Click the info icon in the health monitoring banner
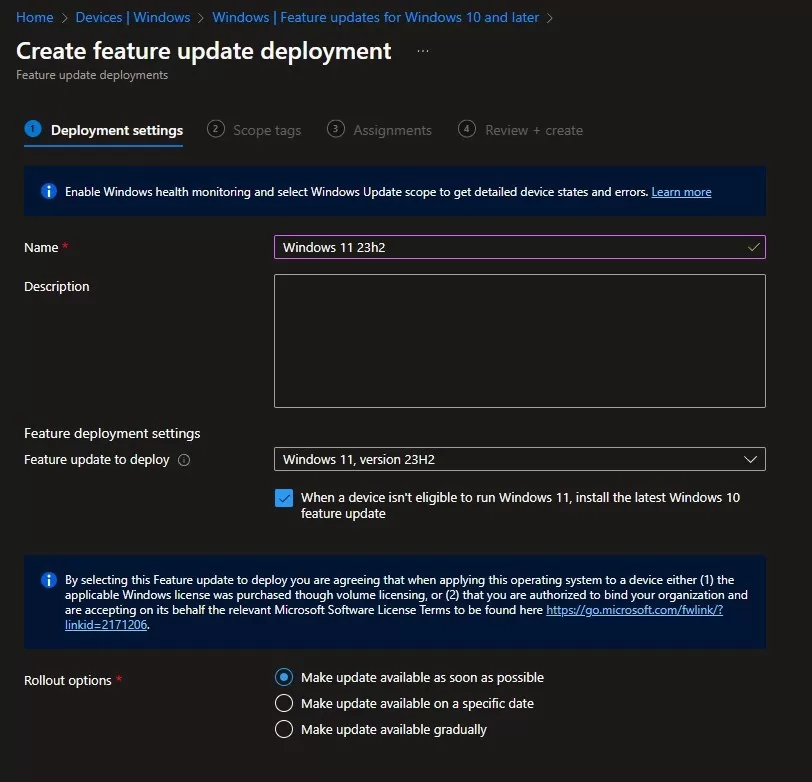This screenshot has width=812, height=782. point(48,191)
